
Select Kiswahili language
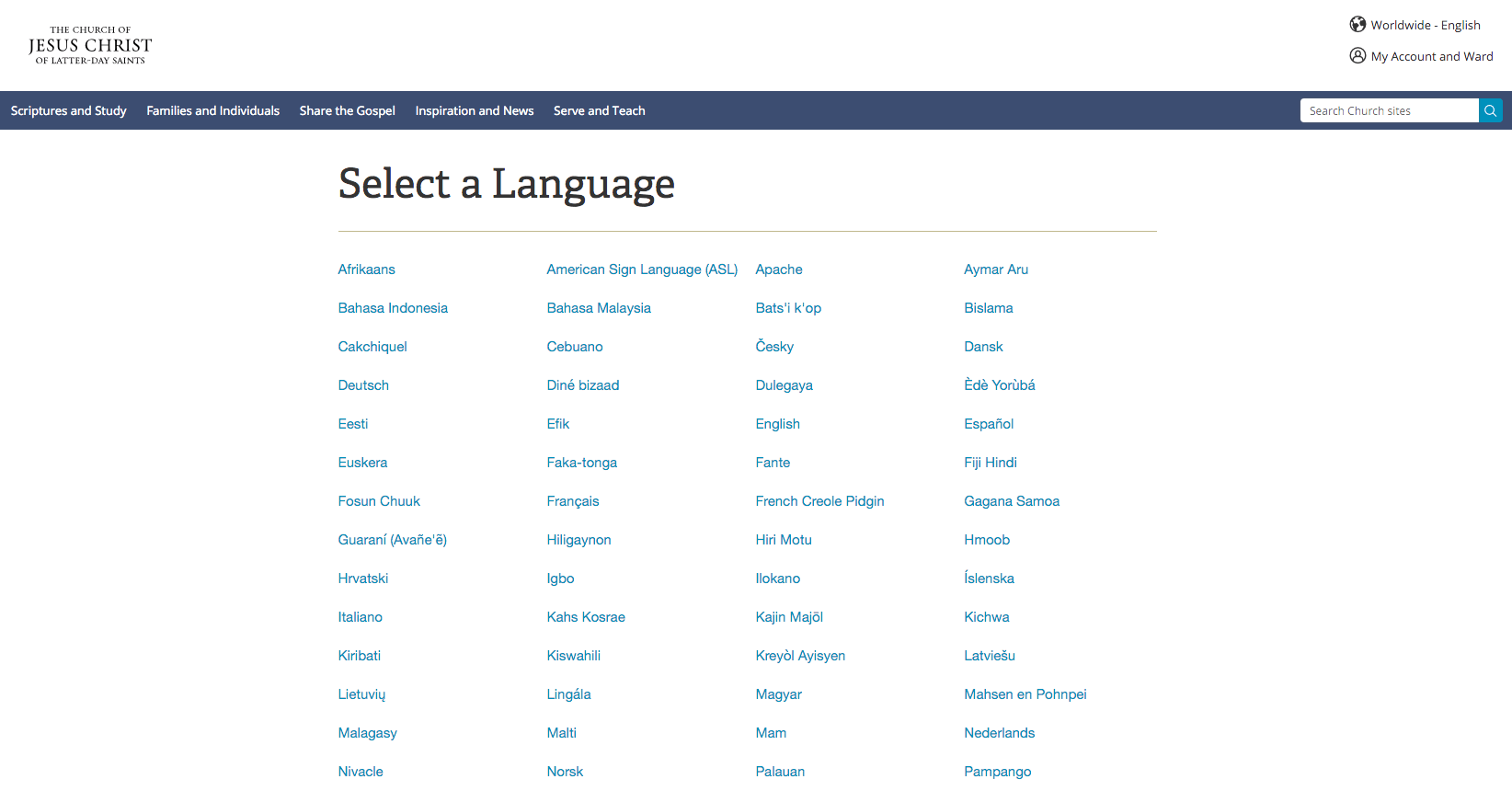[x=573, y=656]
